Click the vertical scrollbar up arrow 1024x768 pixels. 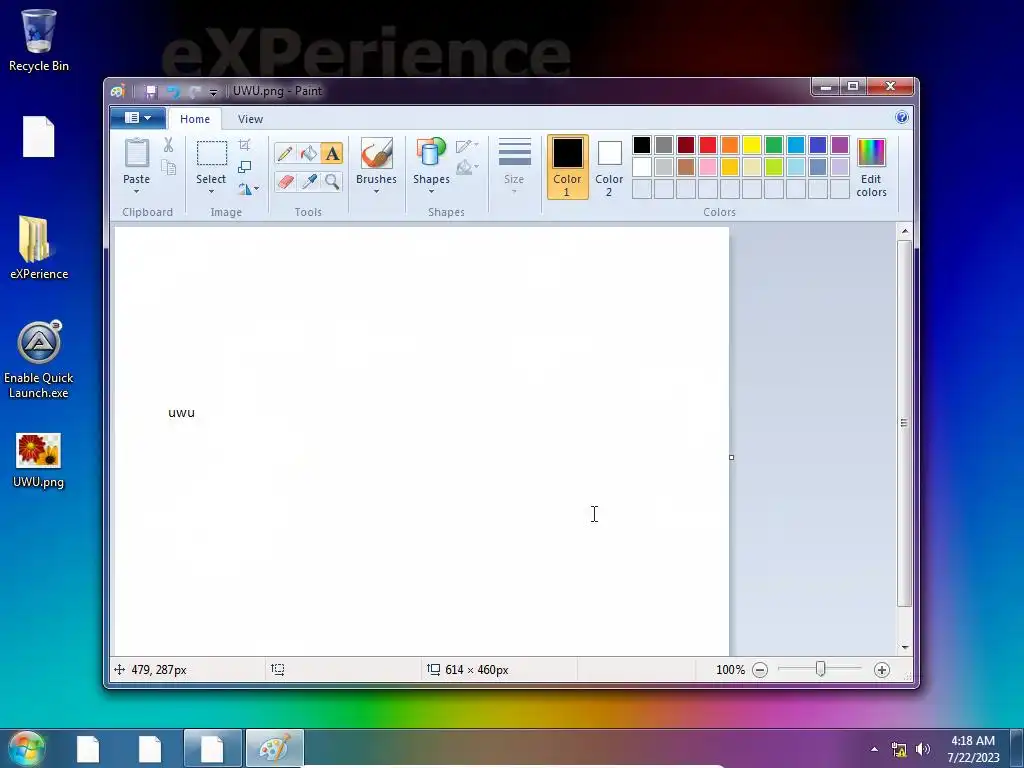click(x=904, y=231)
